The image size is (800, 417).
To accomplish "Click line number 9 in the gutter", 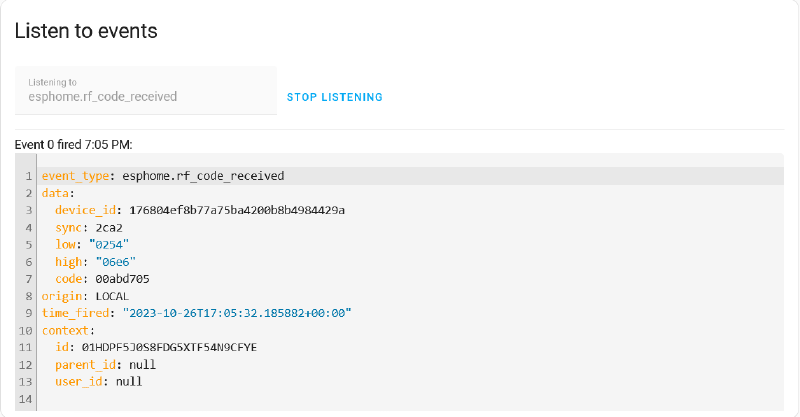I will click(x=29, y=313).
